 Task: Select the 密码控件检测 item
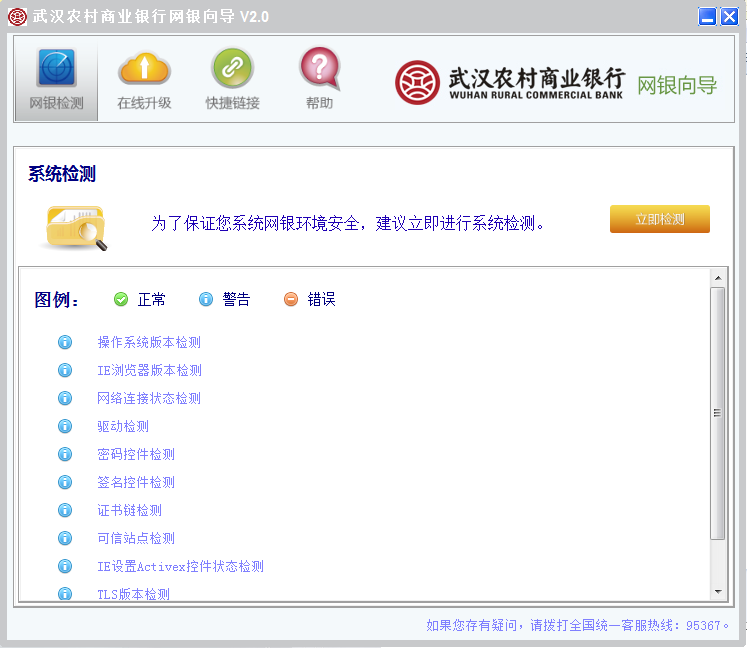(x=136, y=454)
